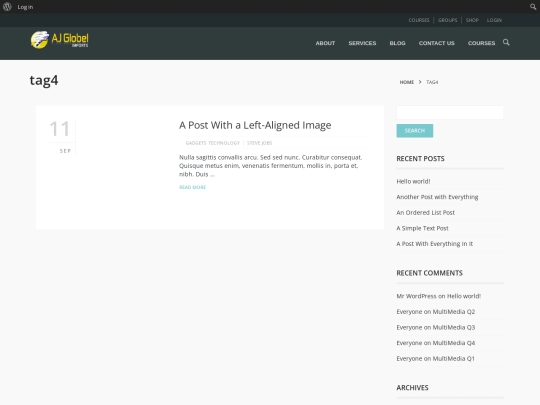Click the Log in admin bar link
Image resolution: width=540 pixels, height=405 pixels.
tap(25, 7)
